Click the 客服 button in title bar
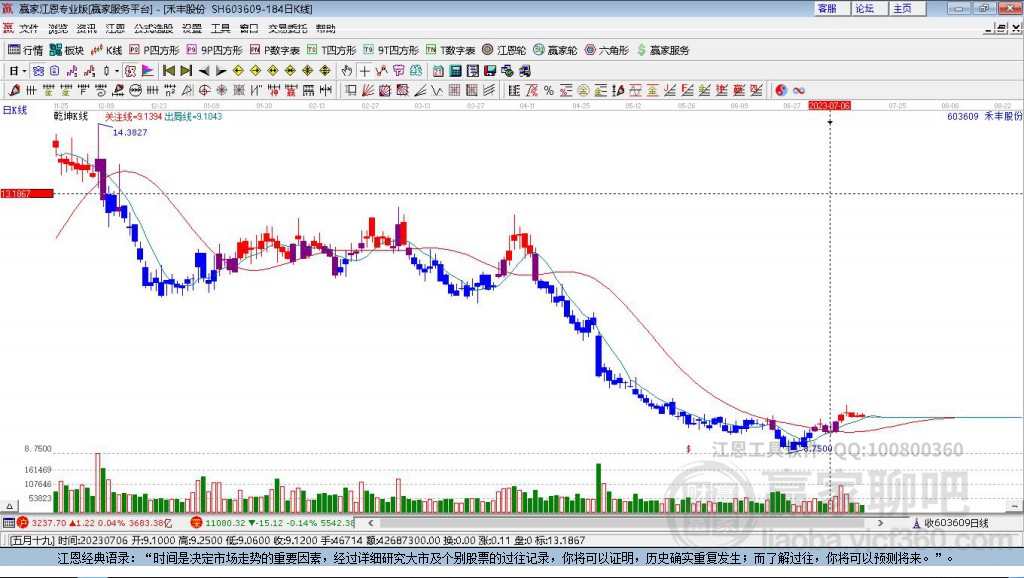Viewport: 1024px width, 578px height. [831, 8]
